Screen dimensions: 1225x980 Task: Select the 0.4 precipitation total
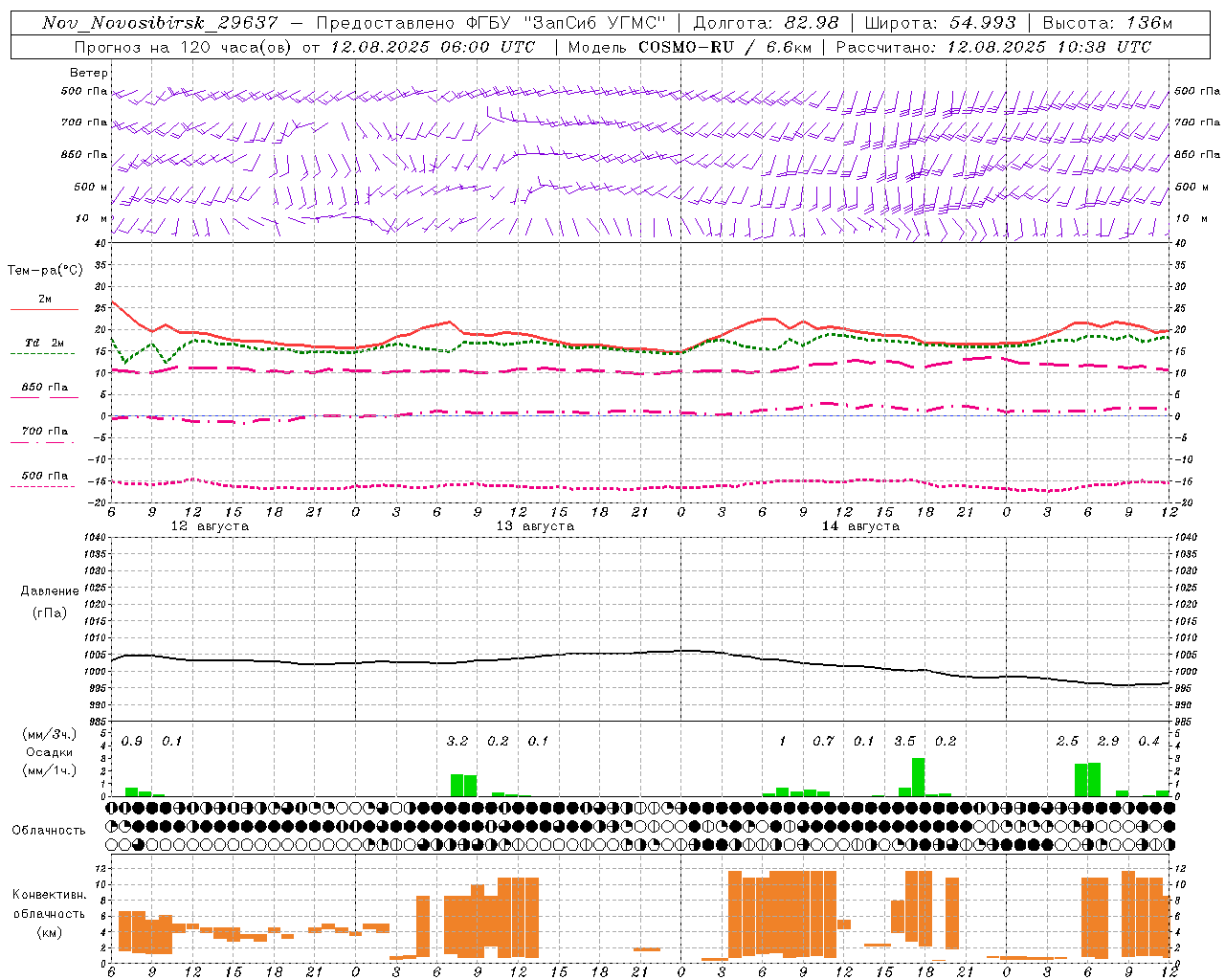(1148, 742)
